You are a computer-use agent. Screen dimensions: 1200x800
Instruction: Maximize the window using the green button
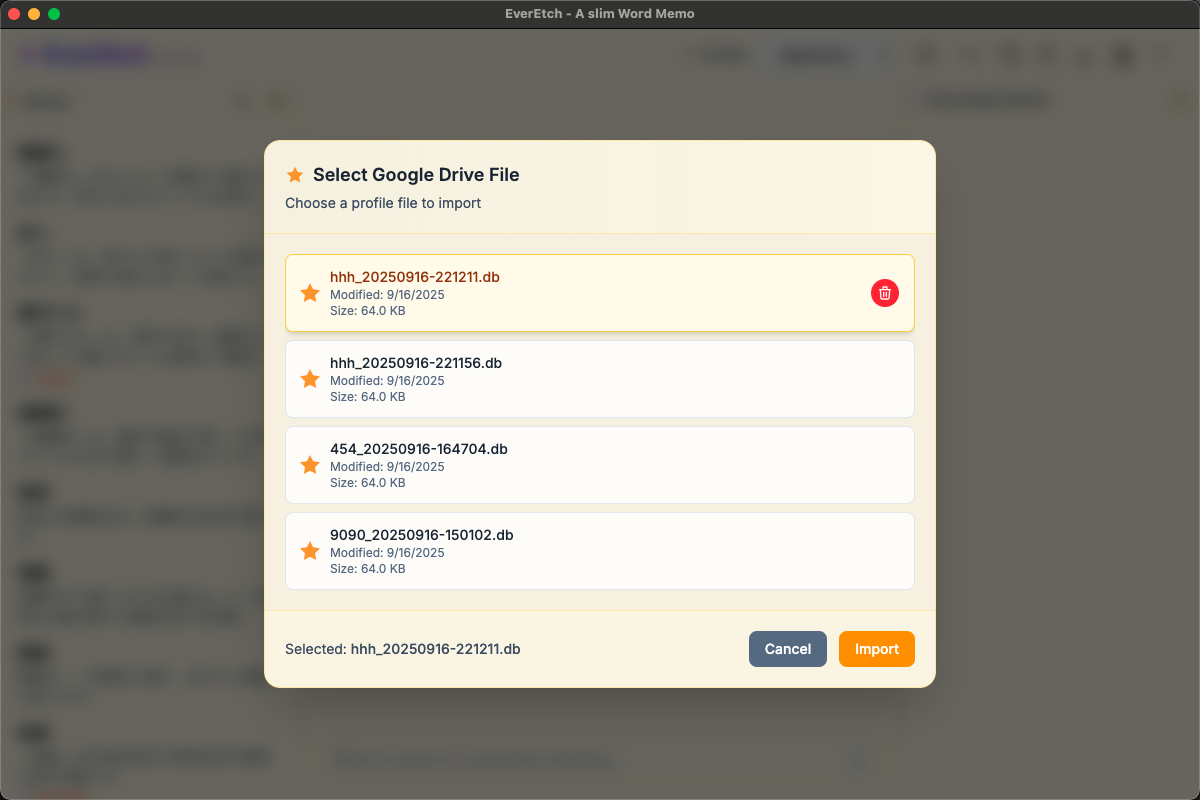54,14
